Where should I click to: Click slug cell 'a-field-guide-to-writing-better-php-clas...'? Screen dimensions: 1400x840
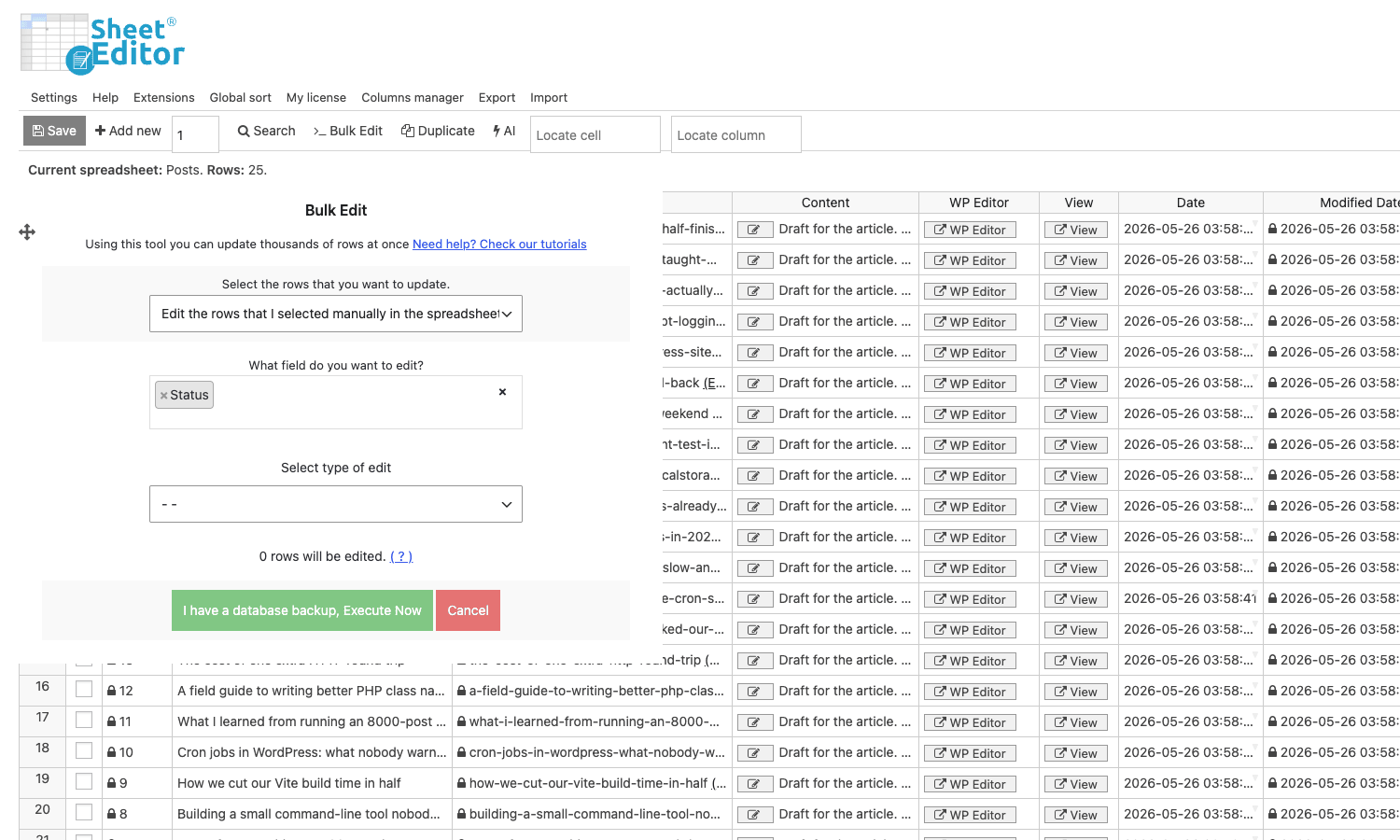pyautogui.click(x=593, y=691)
